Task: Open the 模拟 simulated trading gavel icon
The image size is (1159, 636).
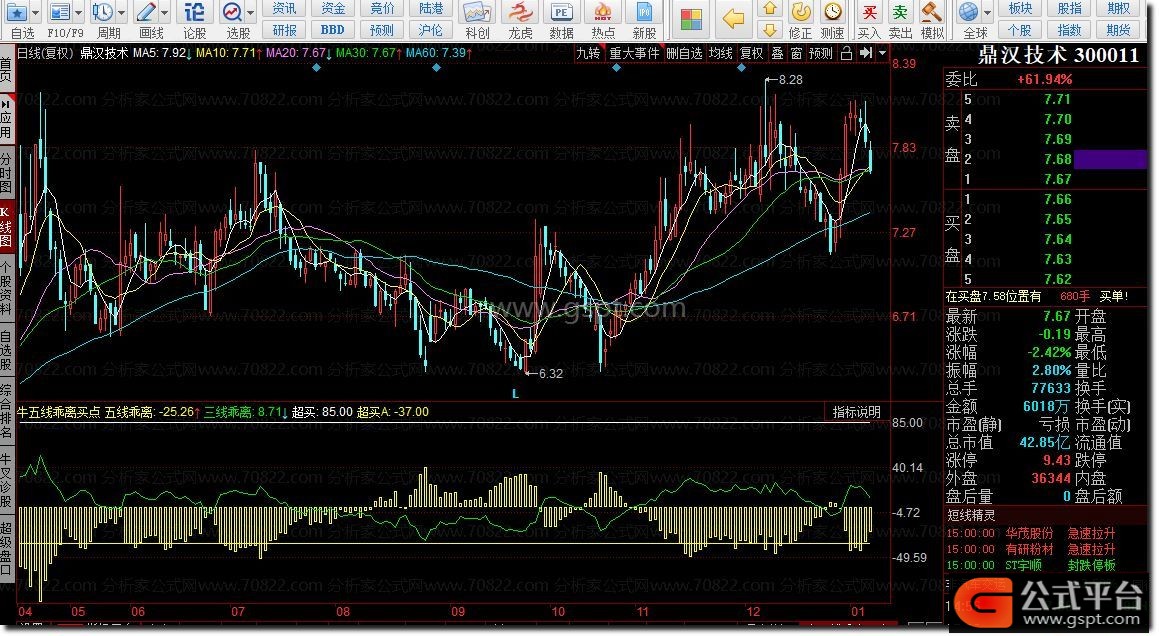Action: 932,13
